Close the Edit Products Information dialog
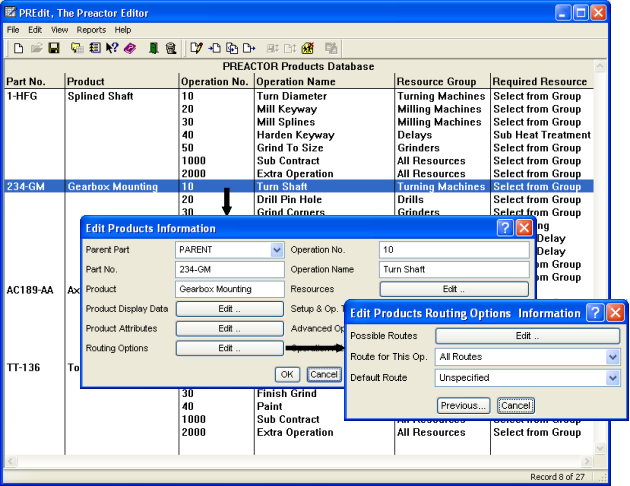The height and width of the screenshot is (486, 630). 524,228
